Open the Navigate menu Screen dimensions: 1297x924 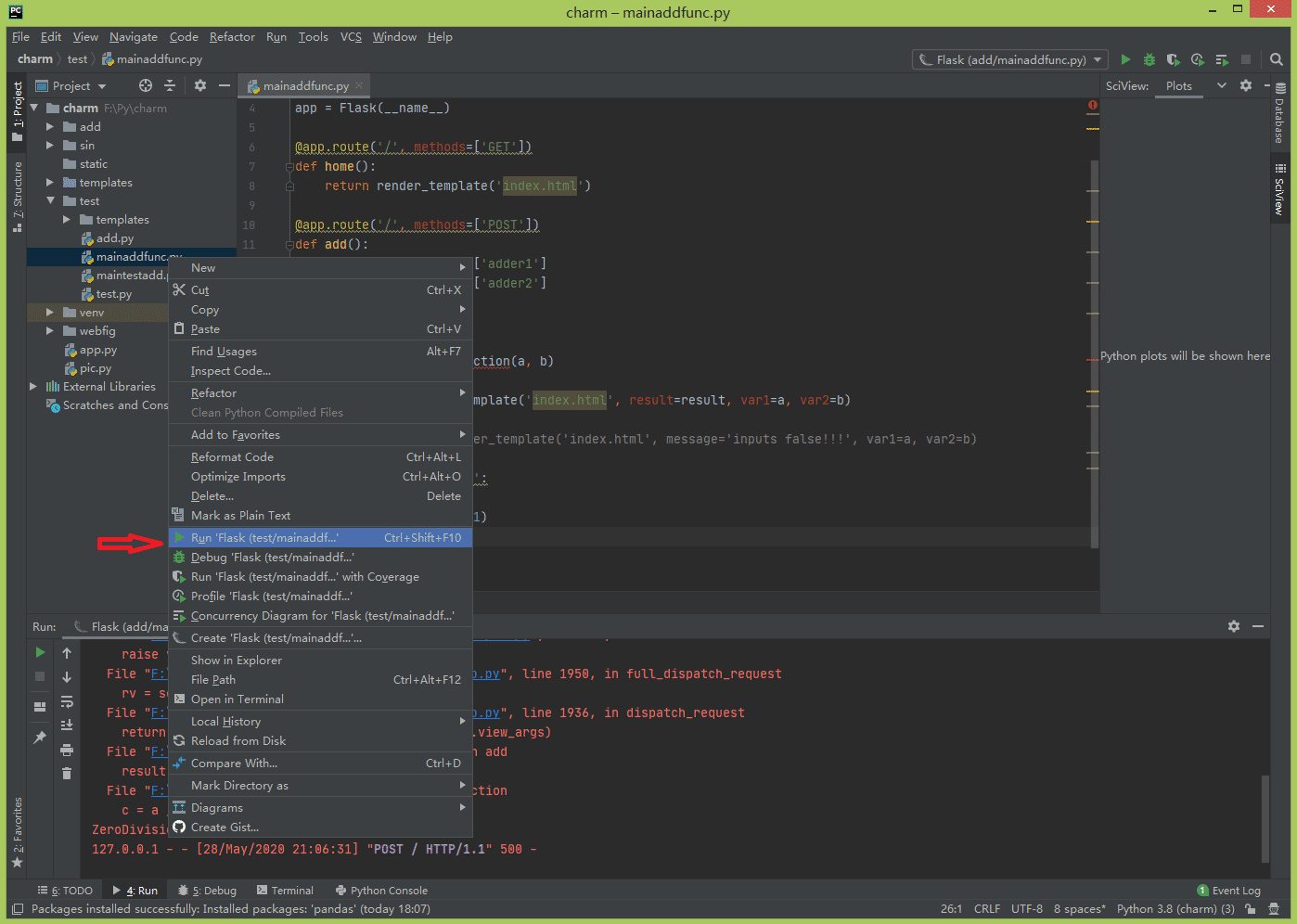[133, 36]
